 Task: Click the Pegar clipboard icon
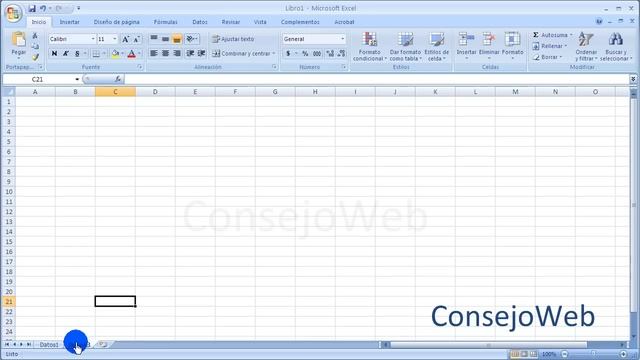click(x=18, y=39)
